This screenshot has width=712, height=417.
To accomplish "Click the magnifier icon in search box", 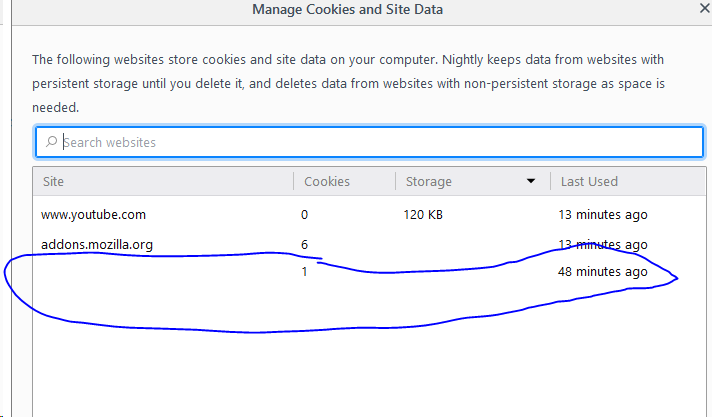I will pos(51,142).
